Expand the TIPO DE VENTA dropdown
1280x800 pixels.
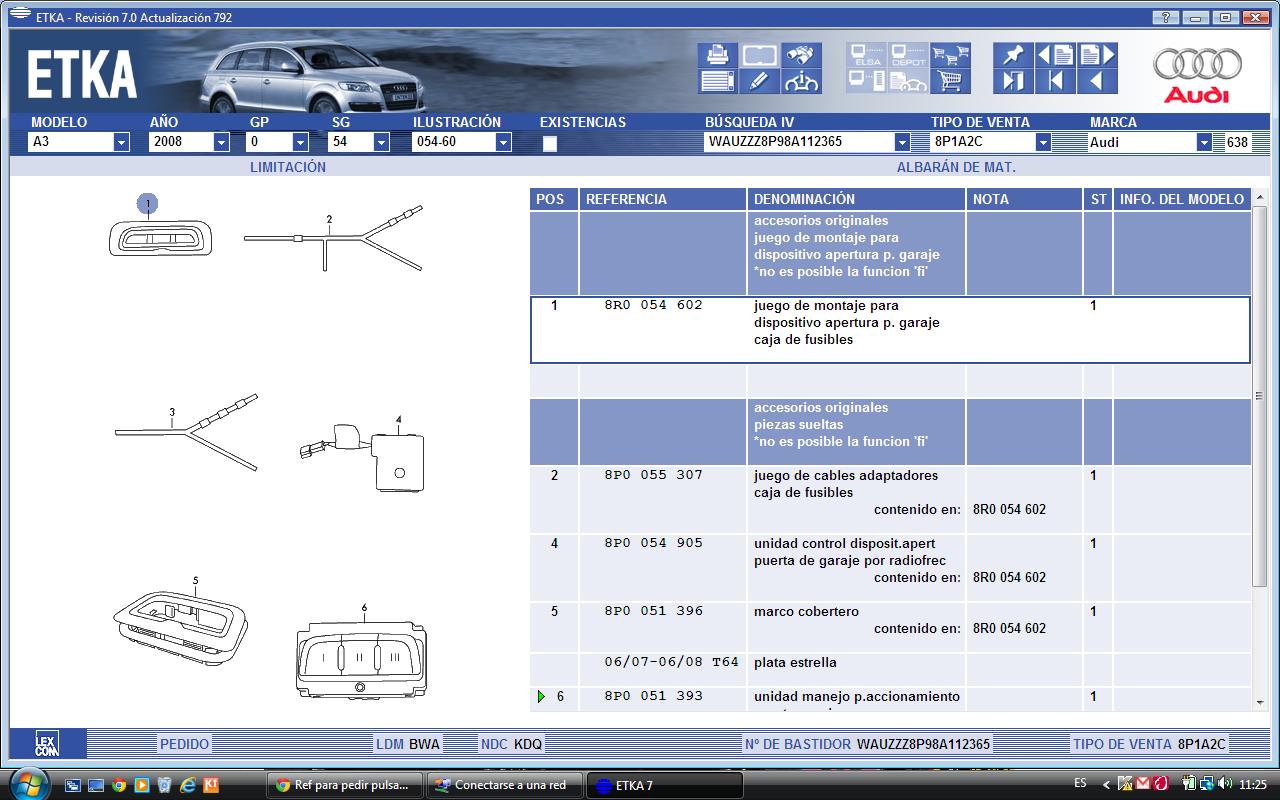1043,142
